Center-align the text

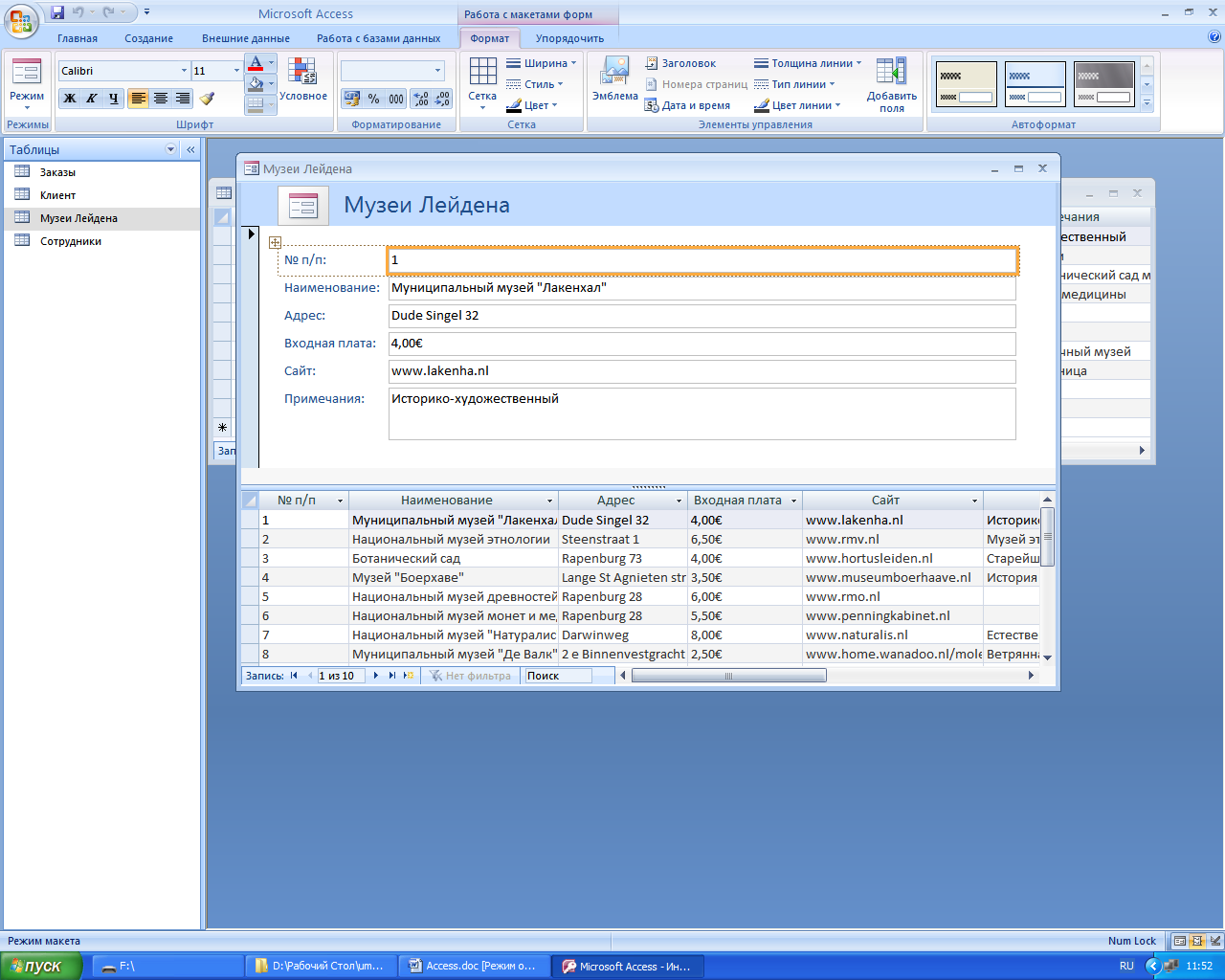pos(161,99)
